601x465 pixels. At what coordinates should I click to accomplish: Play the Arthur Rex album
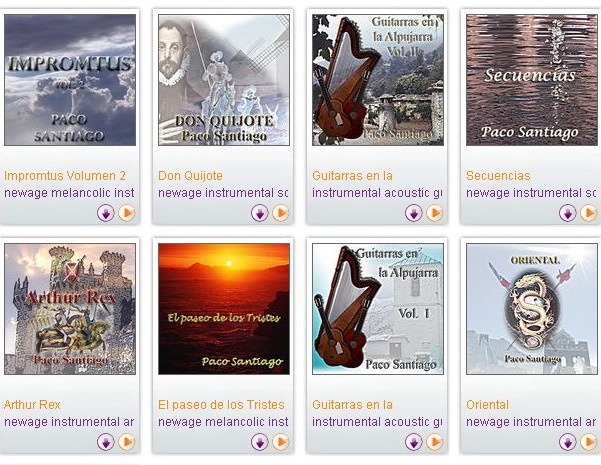[127, 442]
